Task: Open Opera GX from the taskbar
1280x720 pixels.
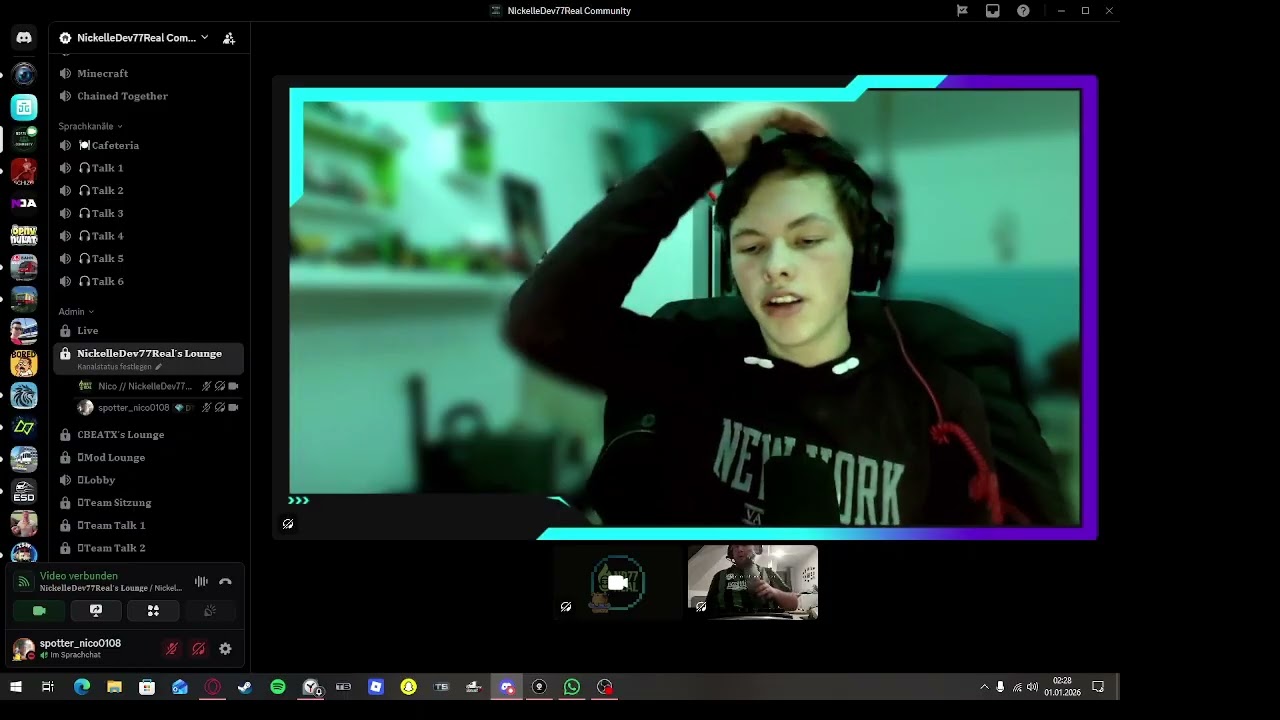Action: coord(212,687)
